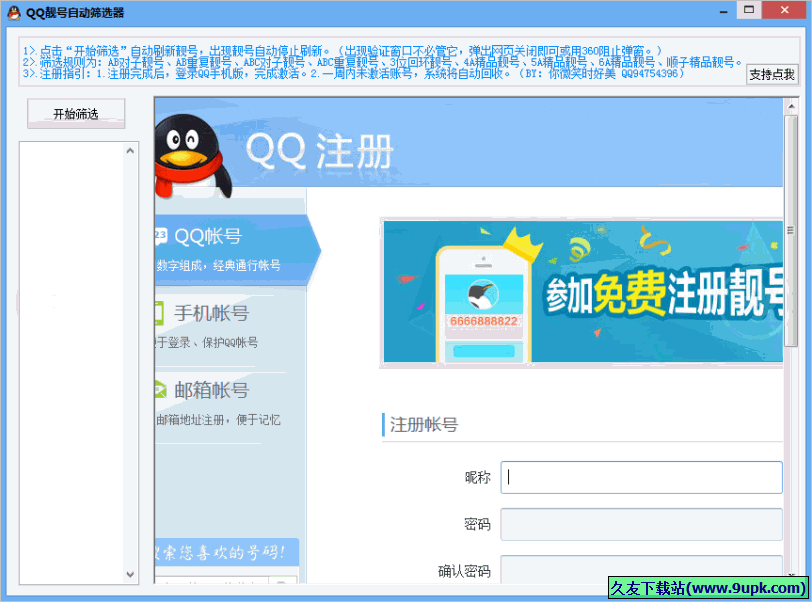This screenshot has width=812, height=602.
Task: Click the 数字组成，经典通行帐号 description
Action: point(219,266)
